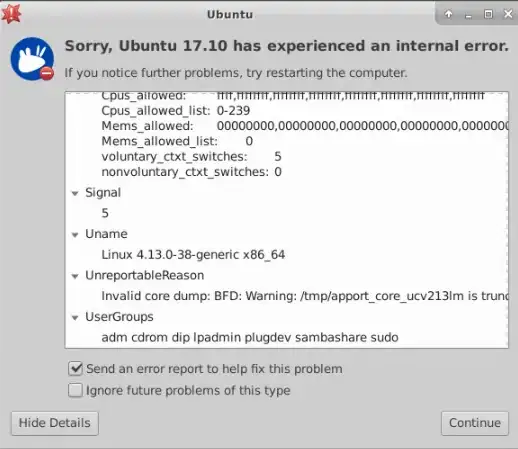The image size is (518, 449).
Task: Click the keep-above up-arrow titlebar icon
Action: coord(449,14)
